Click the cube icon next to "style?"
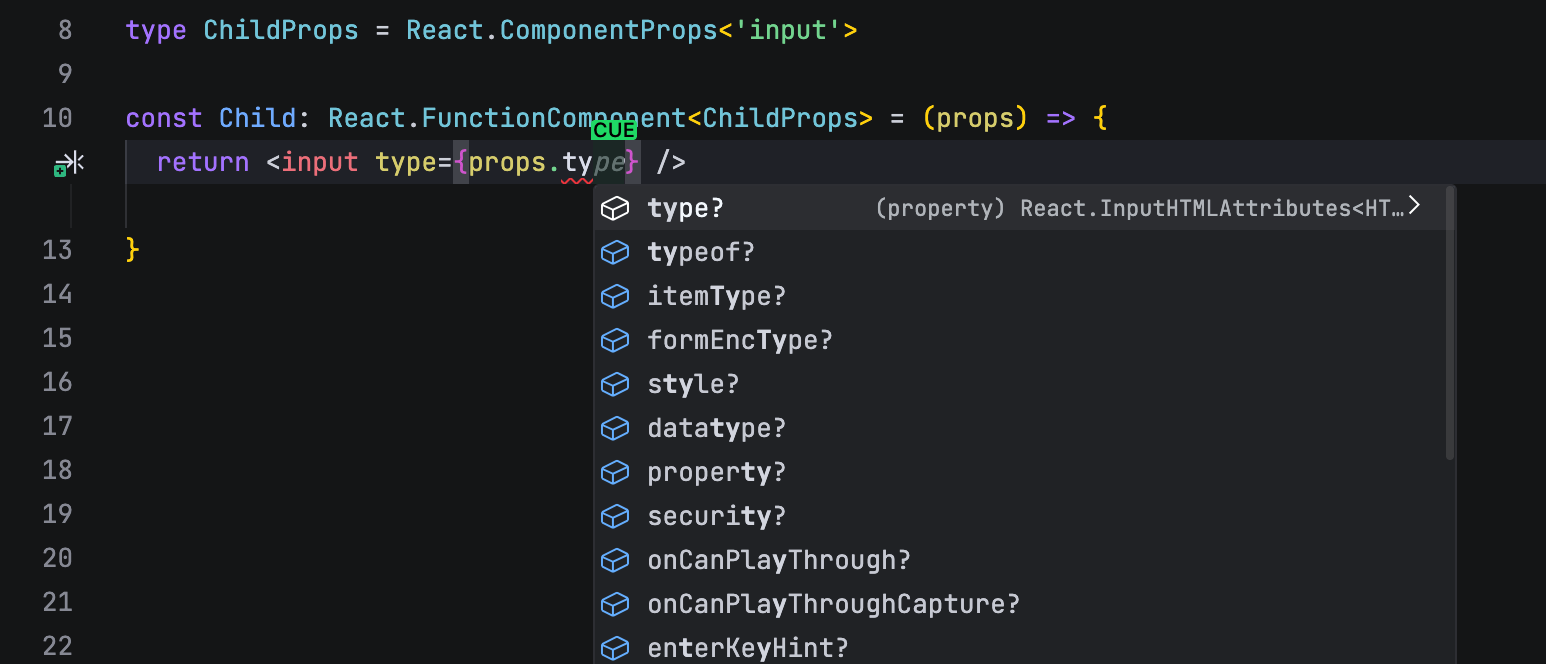The width and height of the screenshot is (1546, 664). pyautogui.click(x=615, y=384)
